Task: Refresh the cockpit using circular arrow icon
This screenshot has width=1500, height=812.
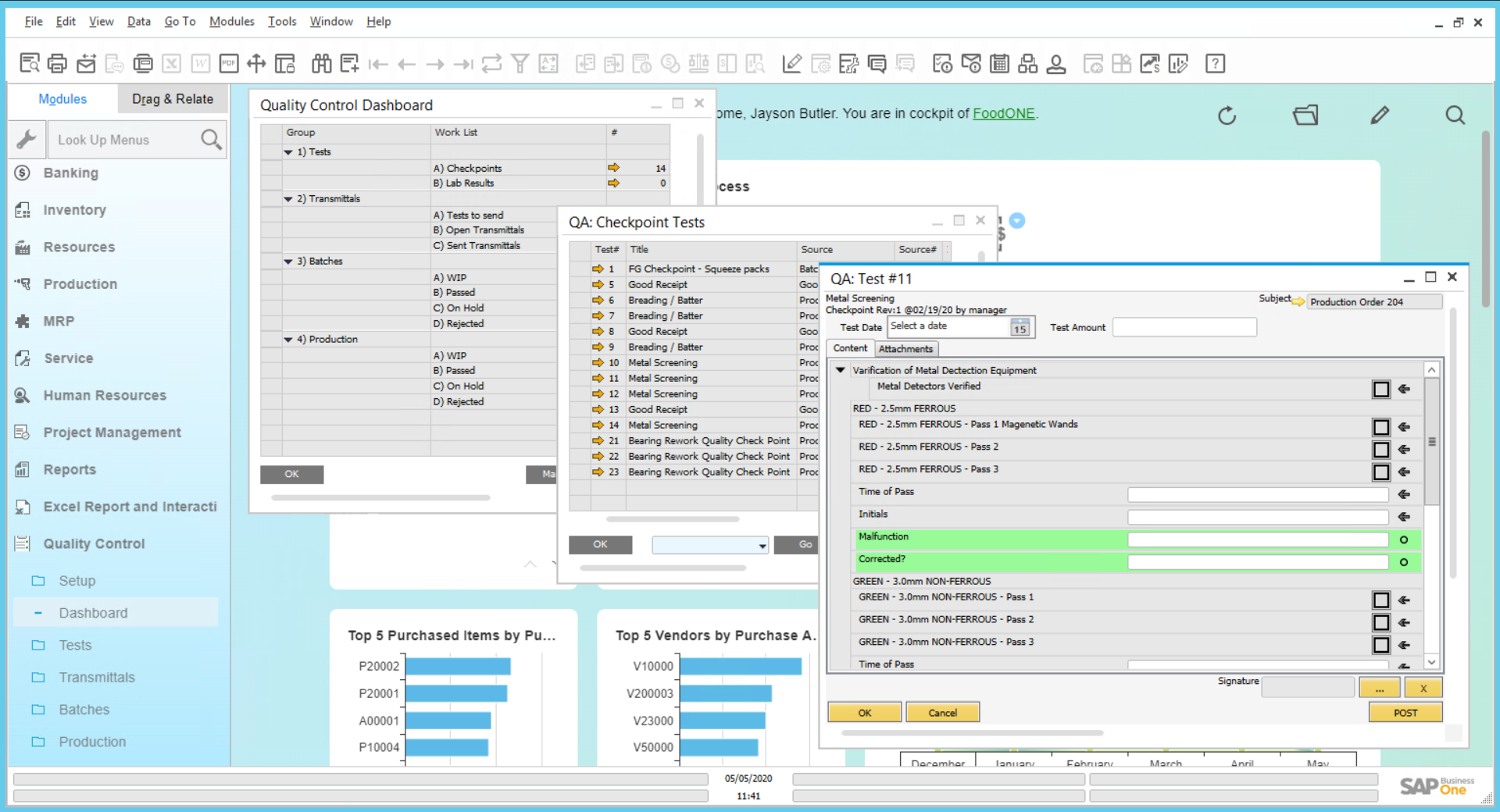Action: pos(1227,116)
